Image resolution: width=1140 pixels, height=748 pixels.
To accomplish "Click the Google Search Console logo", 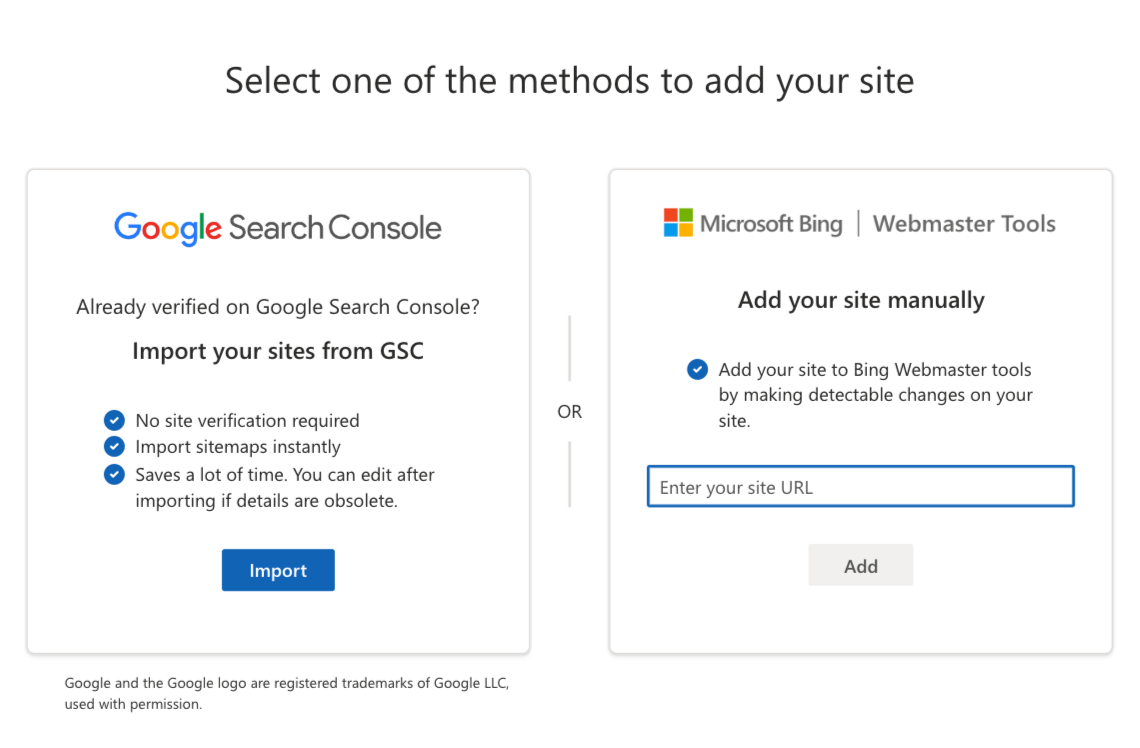I will point(277,226).
